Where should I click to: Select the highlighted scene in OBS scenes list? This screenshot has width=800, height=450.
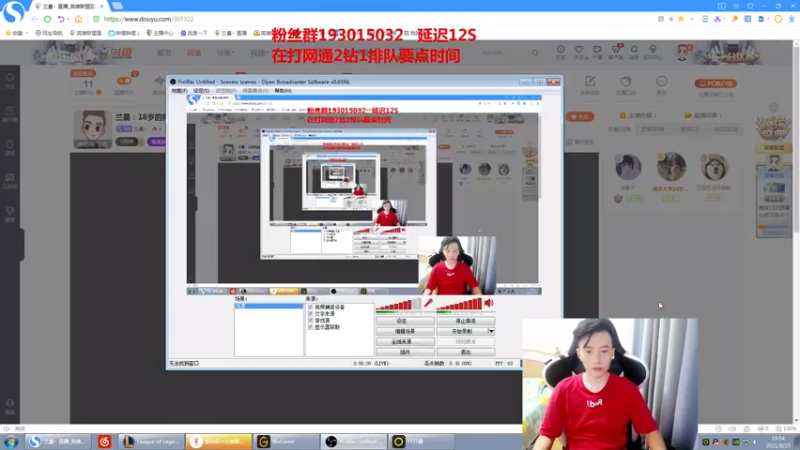click(x=269, y=306)
